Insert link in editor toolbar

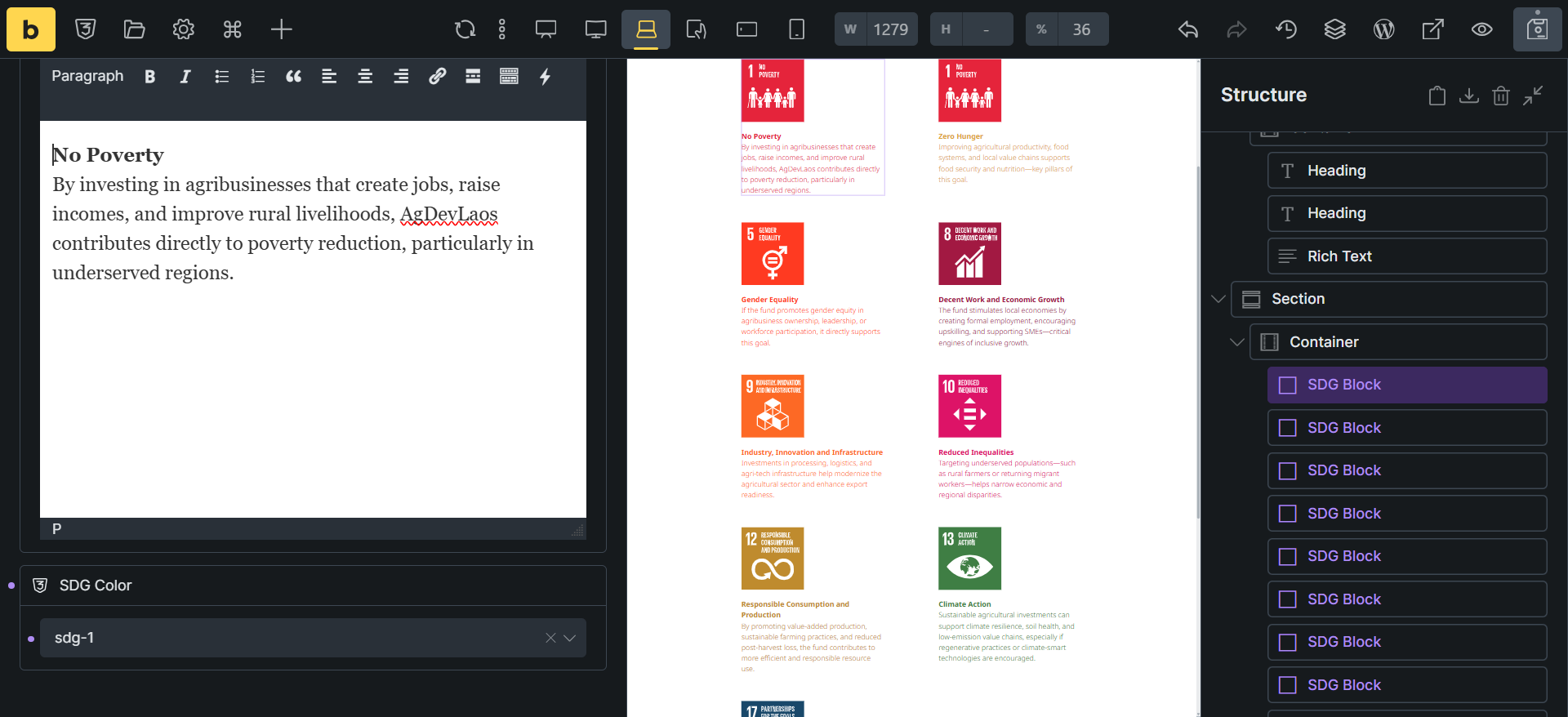[x=437, y=77]
